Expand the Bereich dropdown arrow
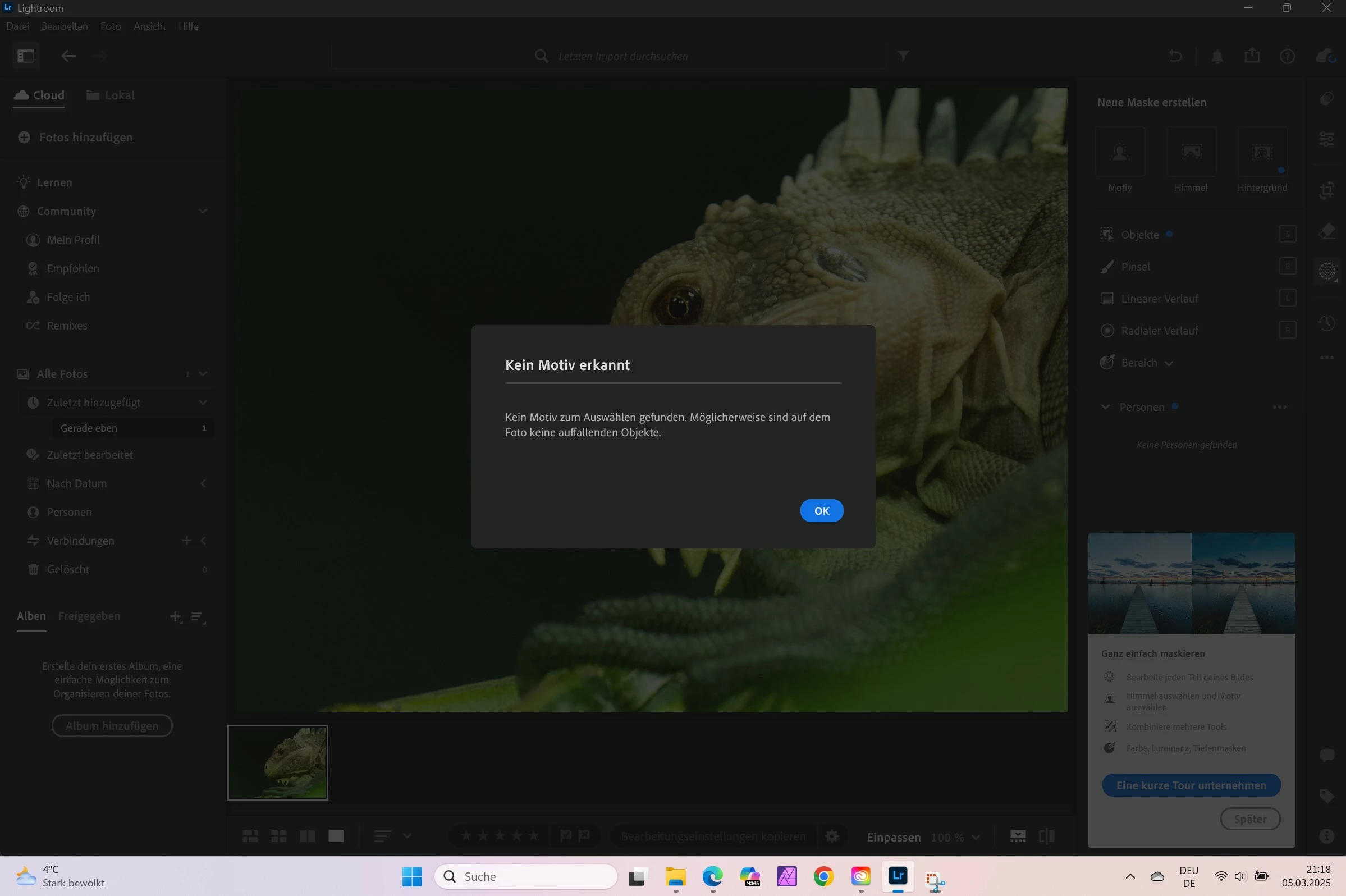1346x896 pixels. (1168, 363)
